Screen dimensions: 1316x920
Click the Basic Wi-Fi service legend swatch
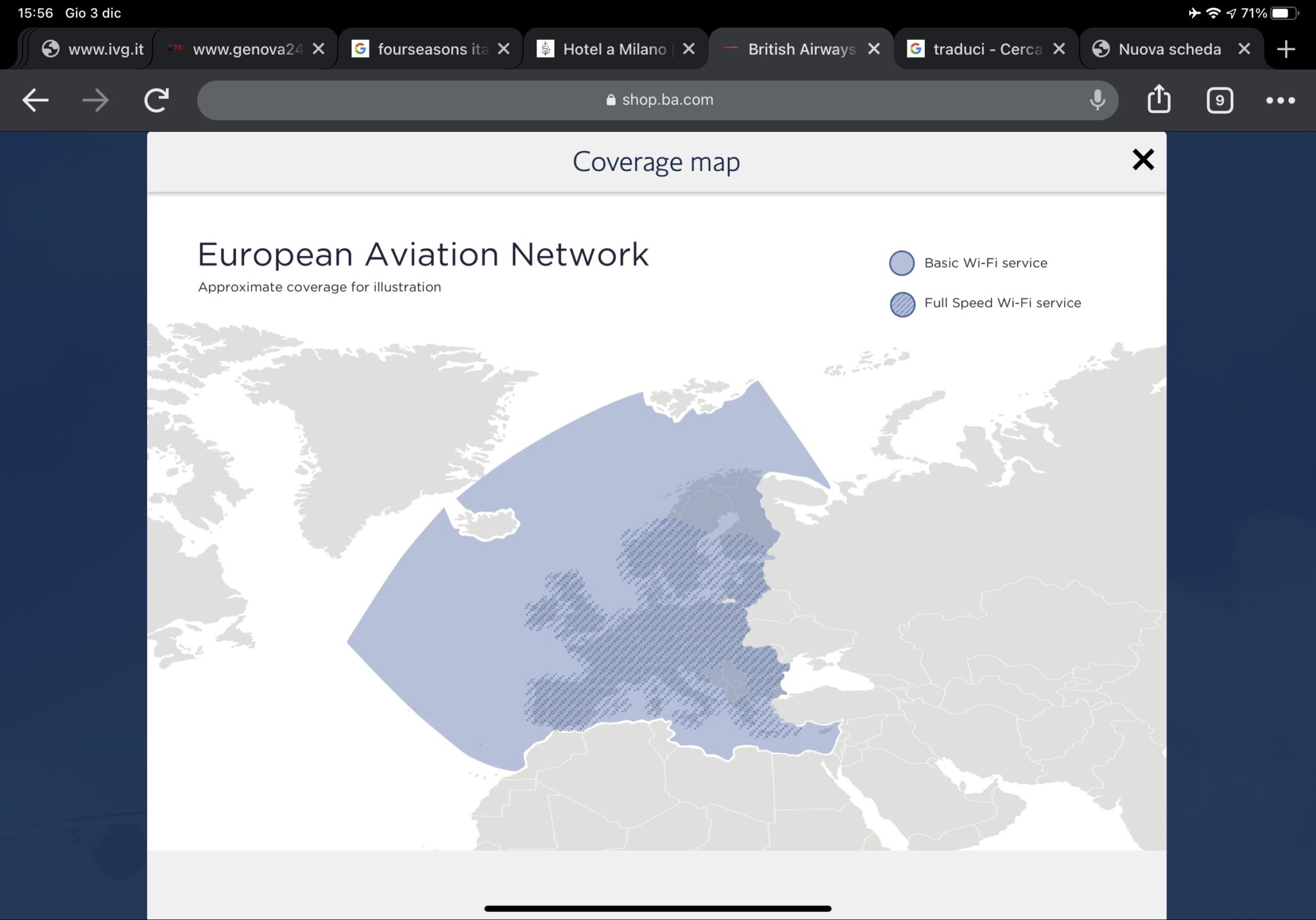click(x=902, y=263)
